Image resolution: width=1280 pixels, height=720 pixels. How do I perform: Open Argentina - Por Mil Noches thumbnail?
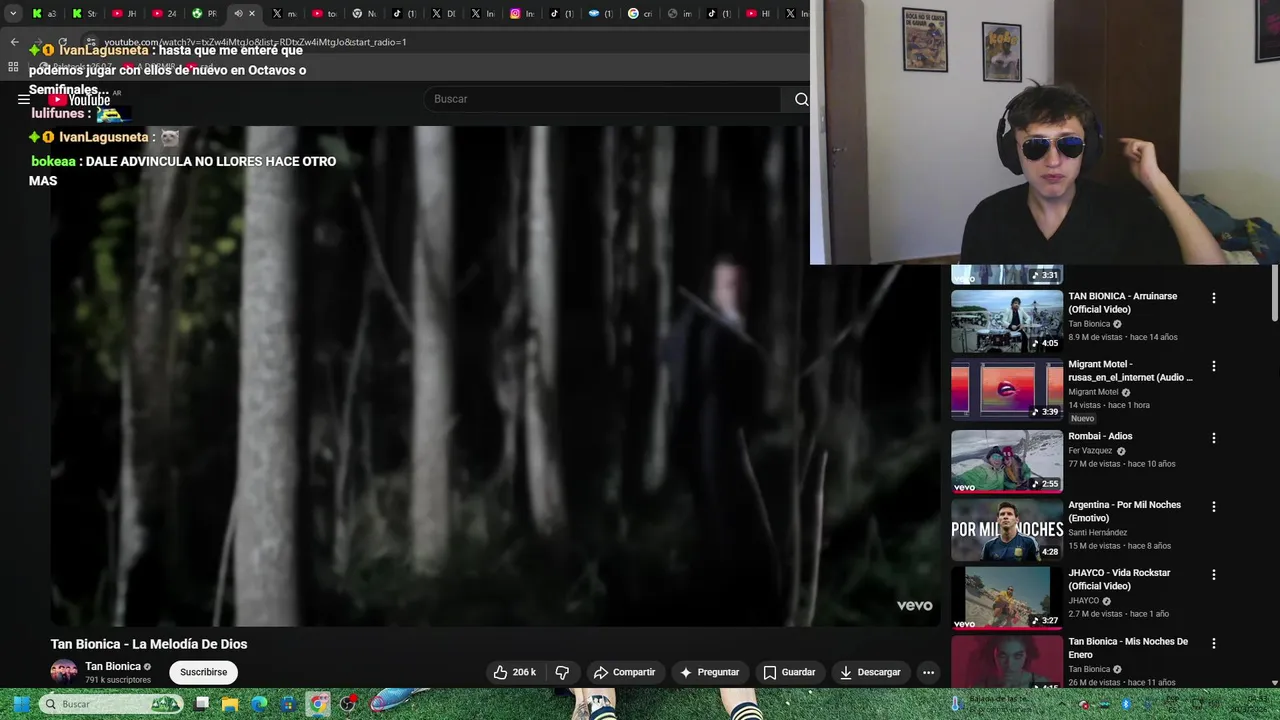[x=1006, y=530]
